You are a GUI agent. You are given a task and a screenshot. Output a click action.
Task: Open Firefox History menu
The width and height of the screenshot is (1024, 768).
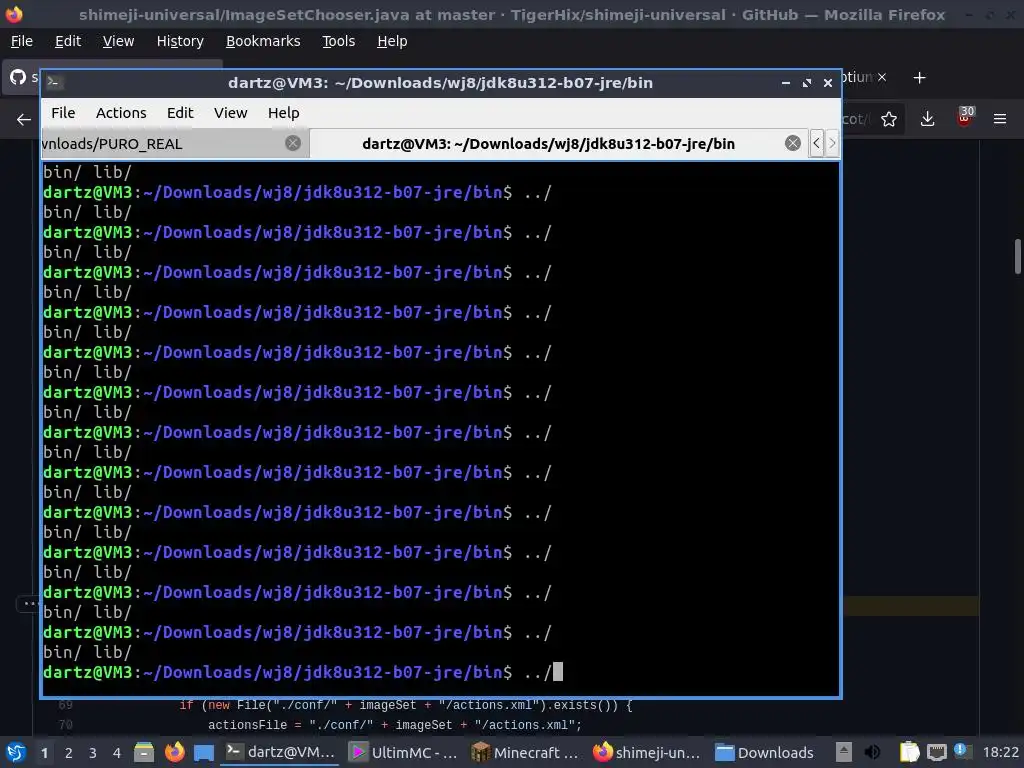coord(180,41)
